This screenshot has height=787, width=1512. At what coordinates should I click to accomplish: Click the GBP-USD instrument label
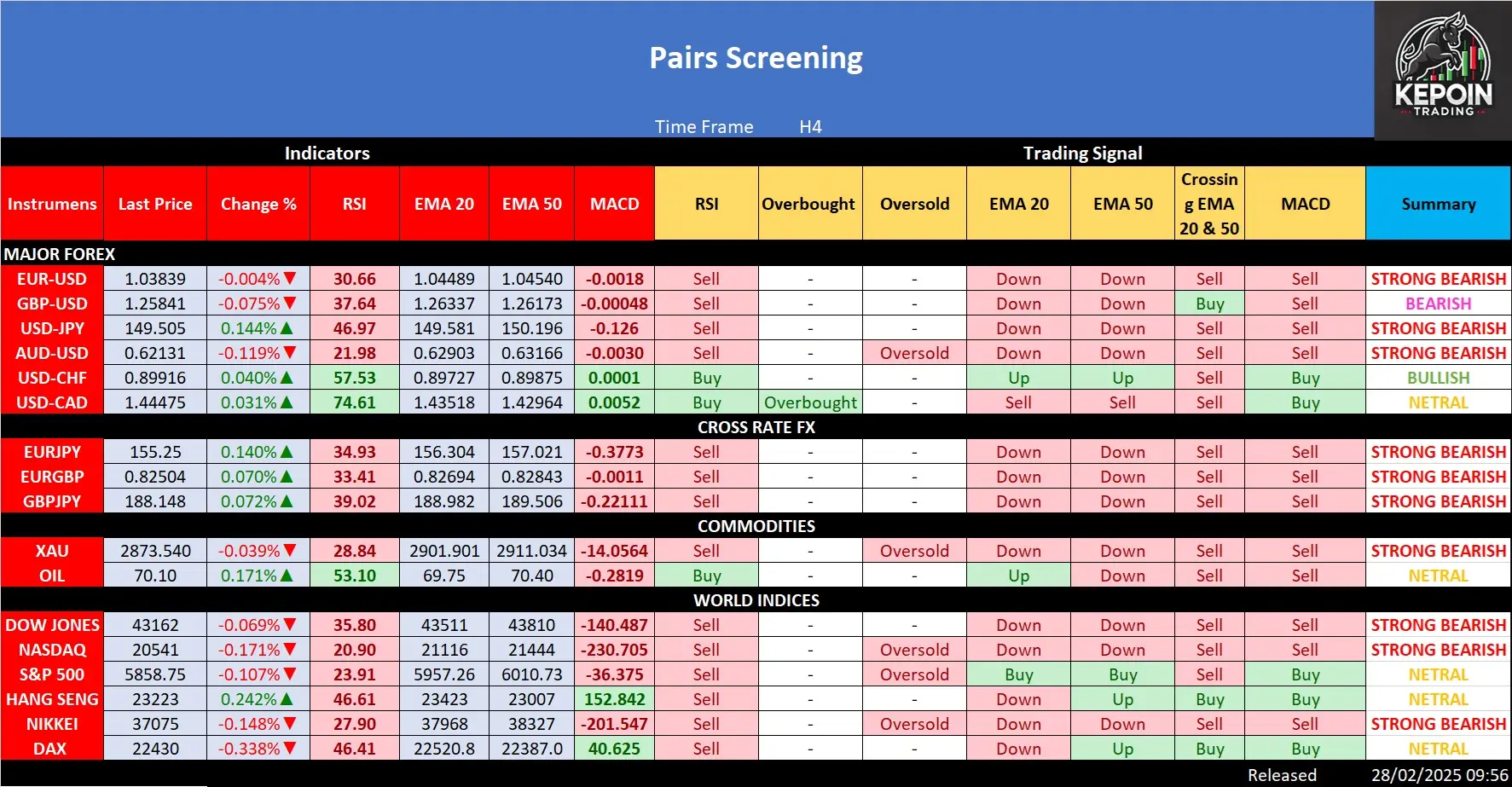pyautogui.click(x=52, y=304)
